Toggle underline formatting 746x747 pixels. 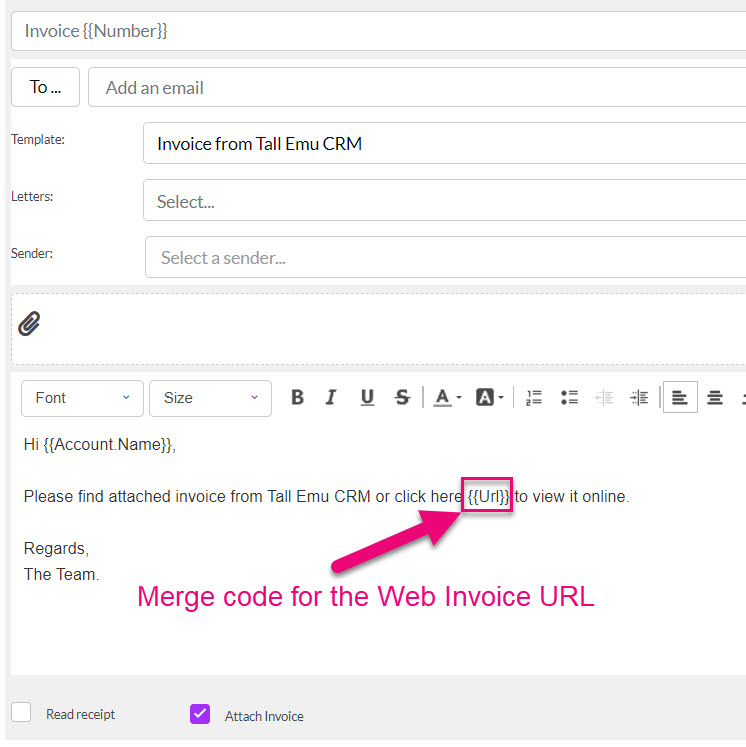[367, 397]
